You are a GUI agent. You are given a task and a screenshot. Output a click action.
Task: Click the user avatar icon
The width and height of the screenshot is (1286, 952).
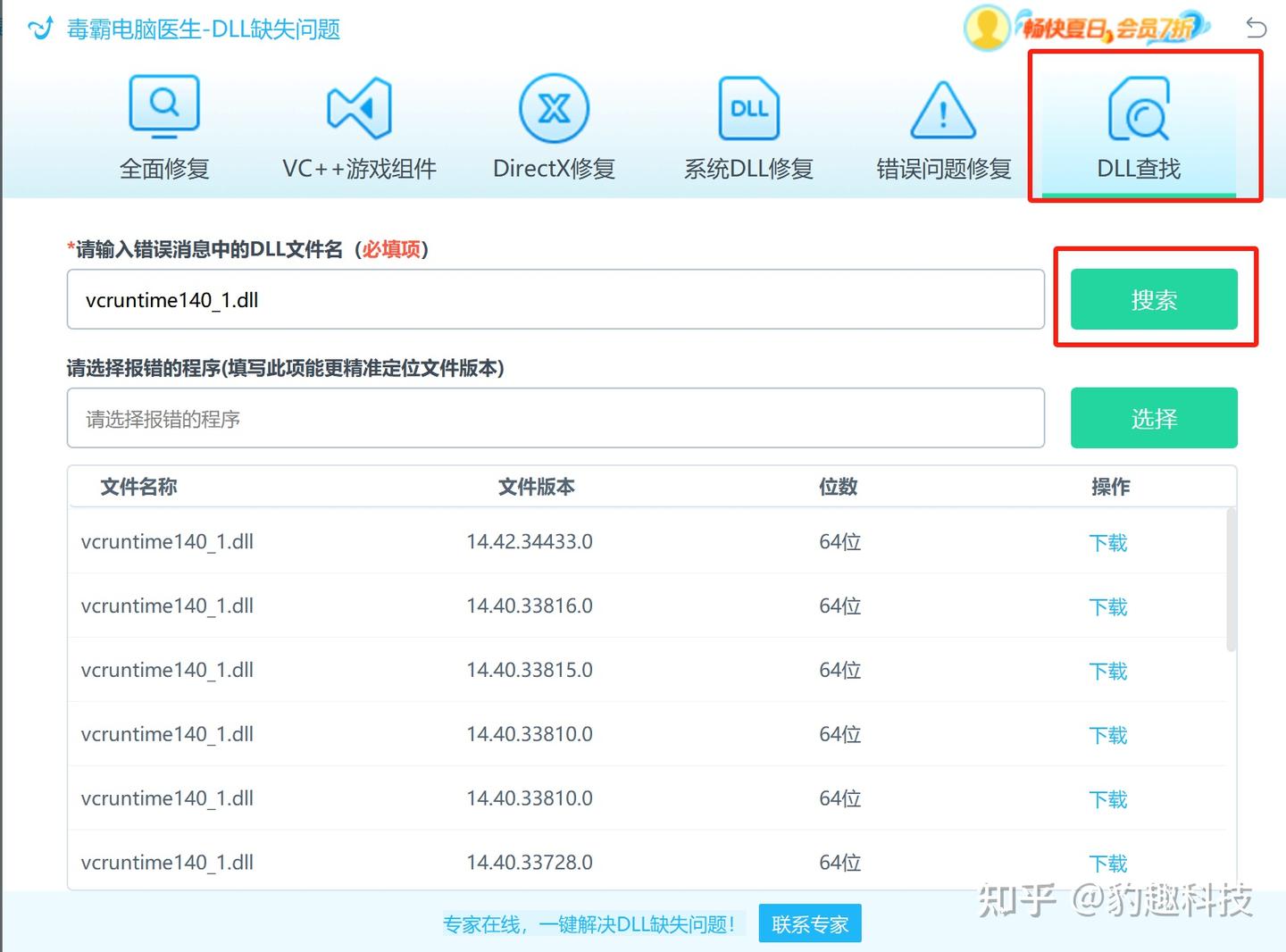click(987, 28)
